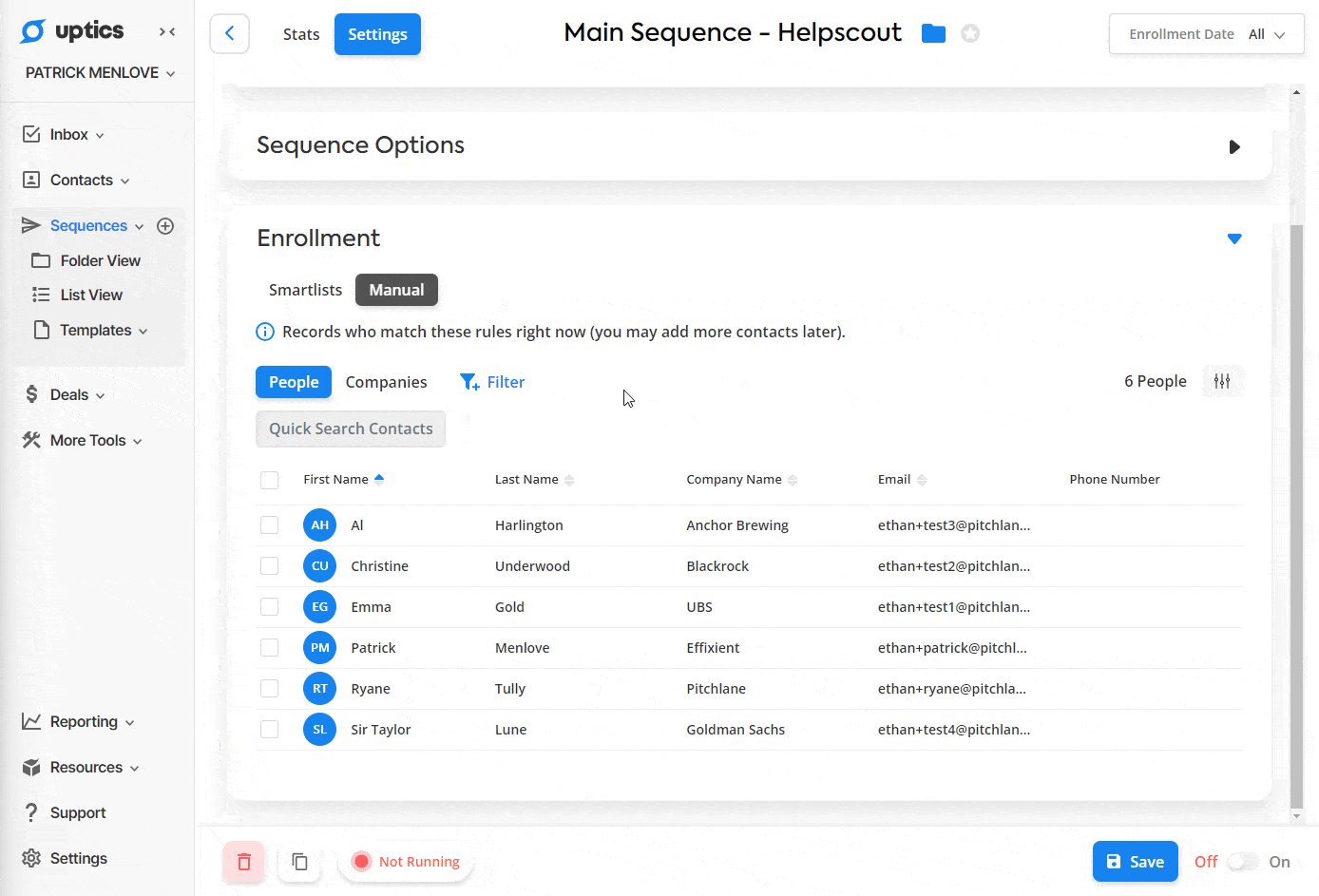
Task: Check the box for Emma Gold
Action: click(270, 607)
